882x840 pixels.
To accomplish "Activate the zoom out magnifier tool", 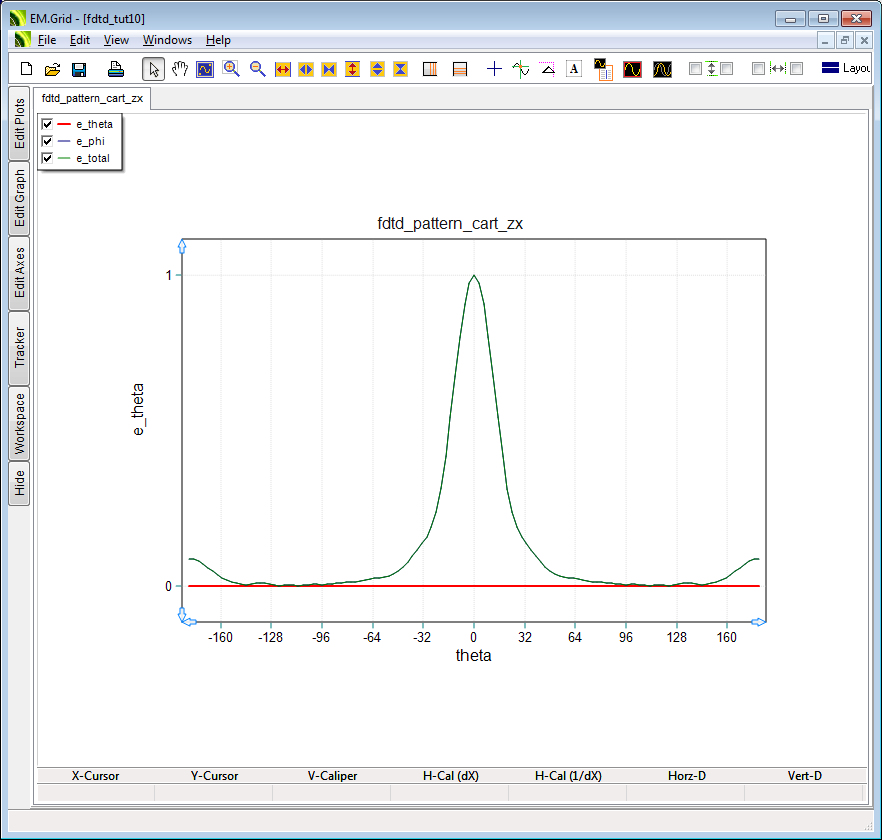I will click(257, 69).
